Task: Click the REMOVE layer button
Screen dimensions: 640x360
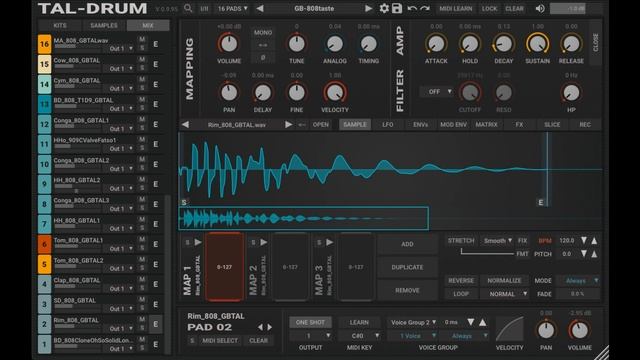Action: coord(407,290)
